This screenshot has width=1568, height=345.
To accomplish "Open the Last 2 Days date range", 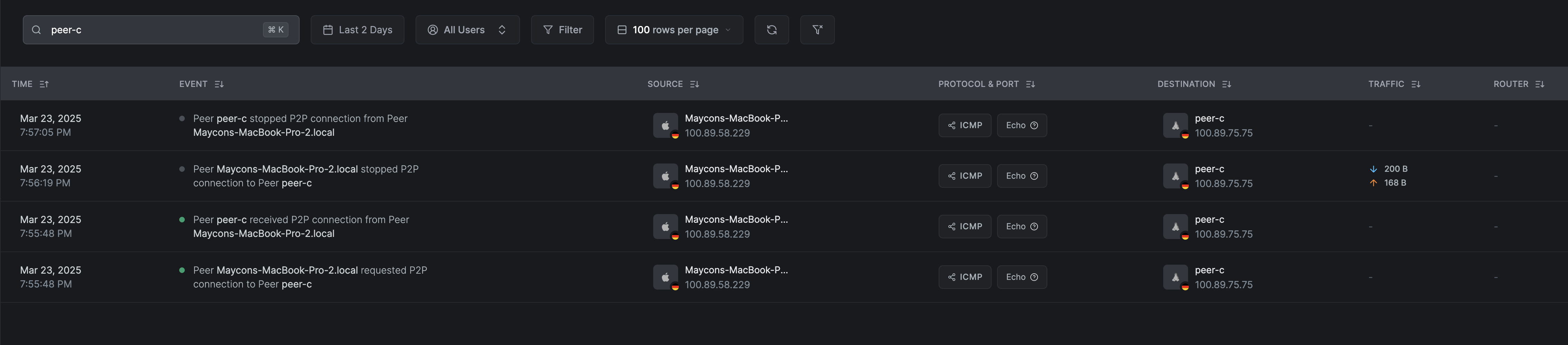I will pyautogui.click(x=357, y=30).
